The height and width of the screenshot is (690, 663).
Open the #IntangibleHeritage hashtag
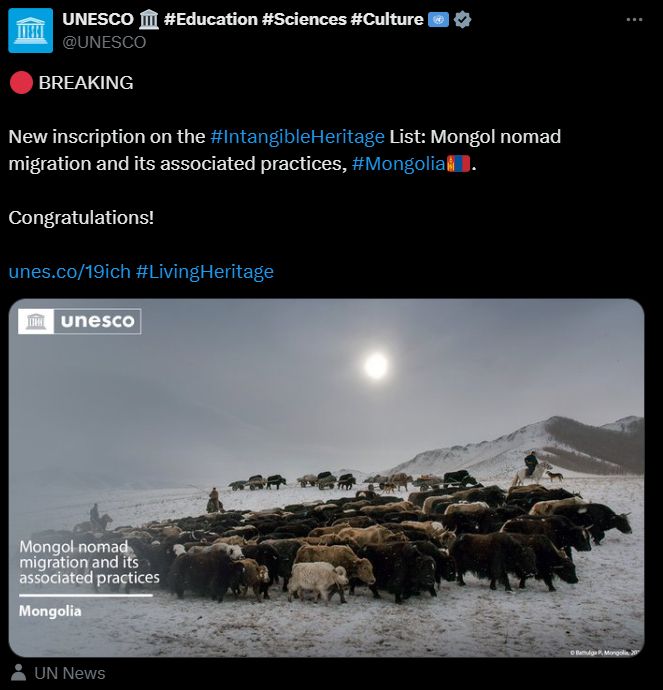tap(297, 137)
